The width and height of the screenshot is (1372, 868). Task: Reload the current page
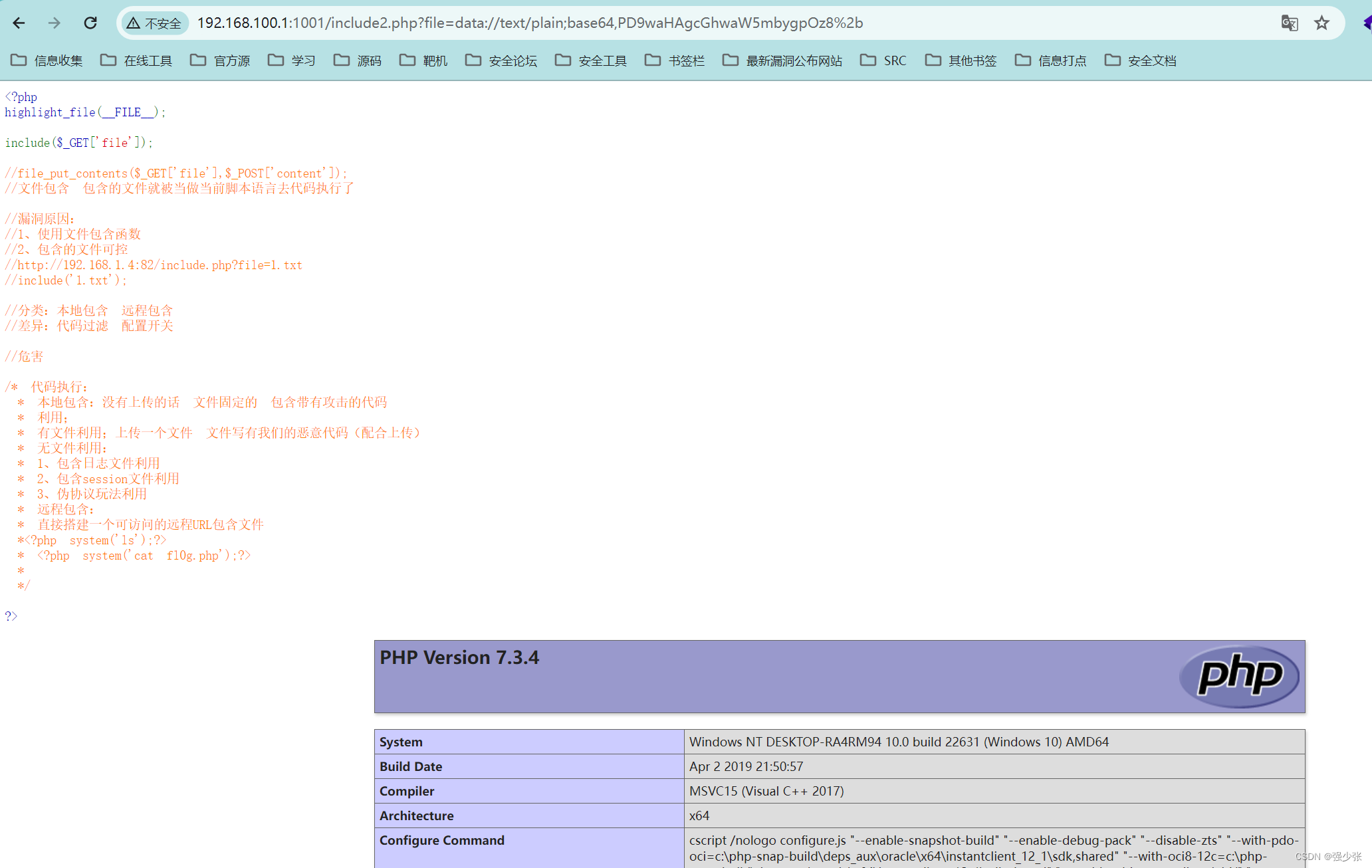pos(90,23)
